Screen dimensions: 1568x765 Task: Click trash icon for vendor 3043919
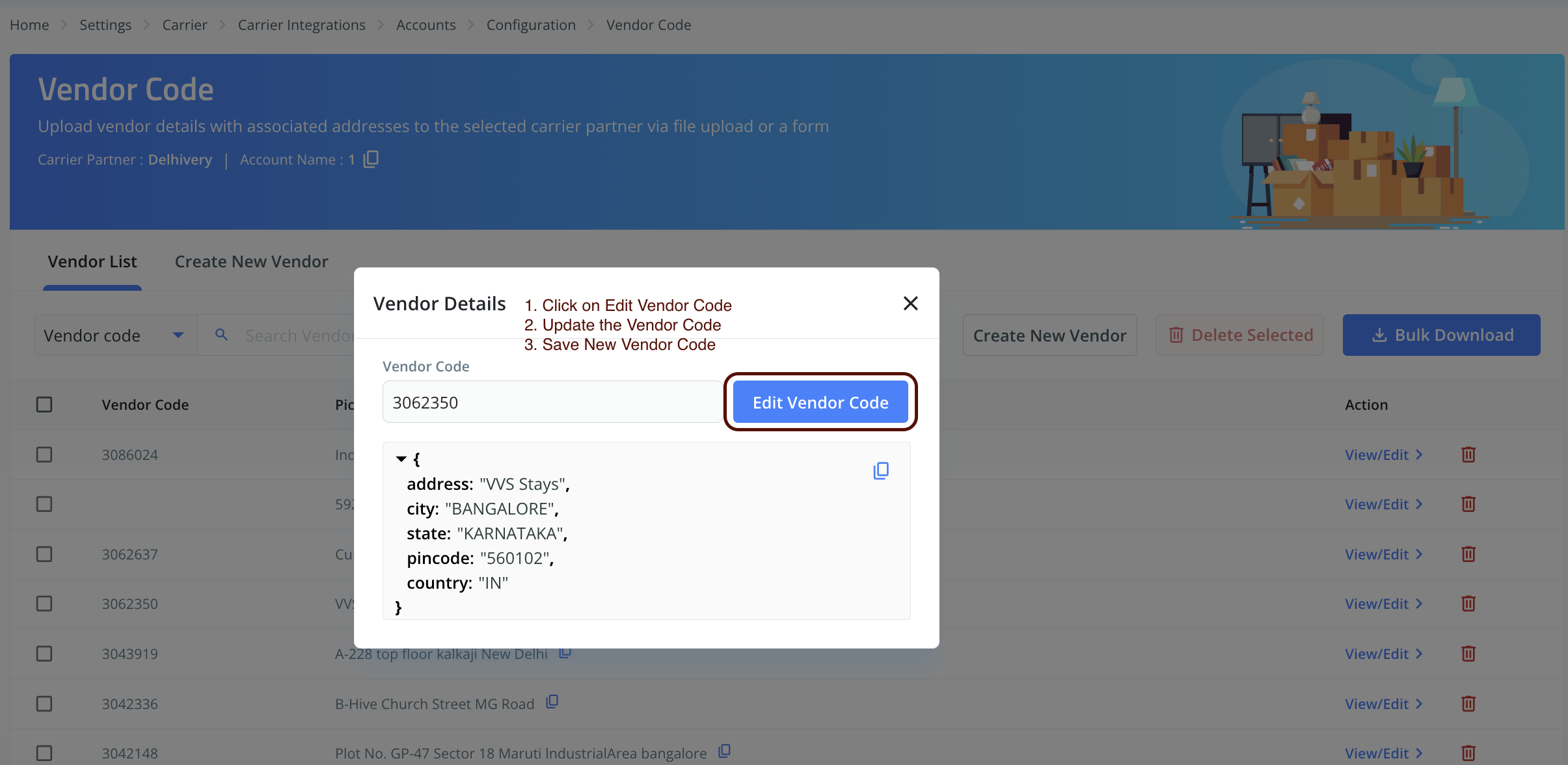click(1468, 654)
